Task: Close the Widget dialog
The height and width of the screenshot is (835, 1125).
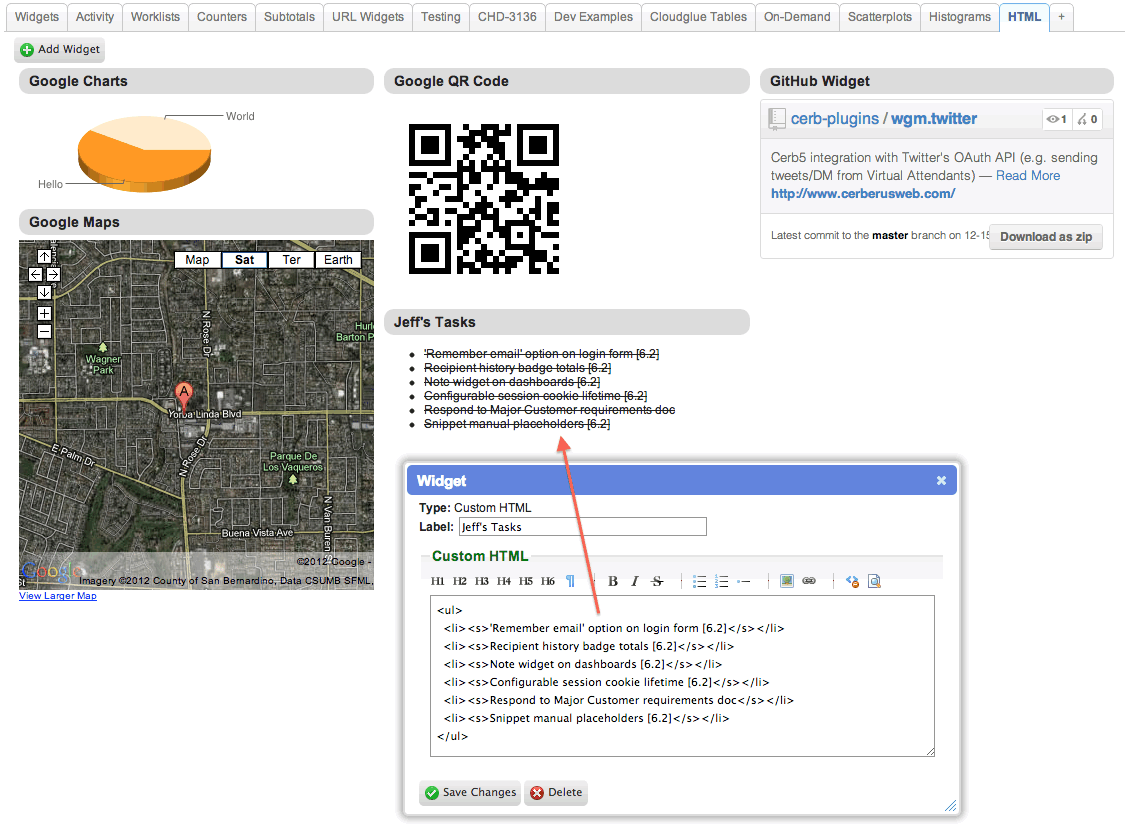Action: [941, 481]
